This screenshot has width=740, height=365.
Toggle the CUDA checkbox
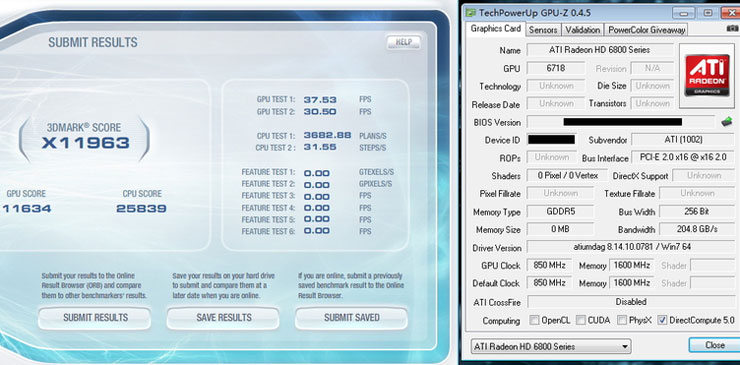pyautogui.click(x=580, y=320)
